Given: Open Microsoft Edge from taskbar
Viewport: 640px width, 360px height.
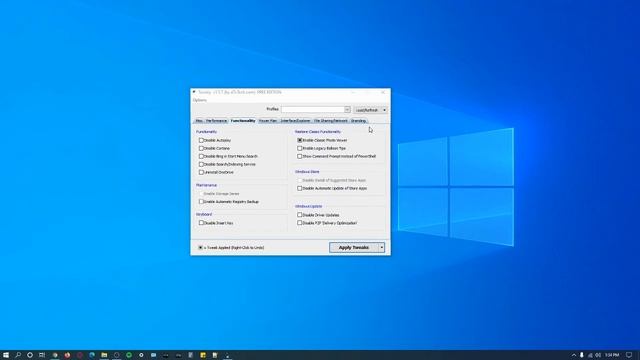Looking at the screenshot, I should [x=92, y=355].
